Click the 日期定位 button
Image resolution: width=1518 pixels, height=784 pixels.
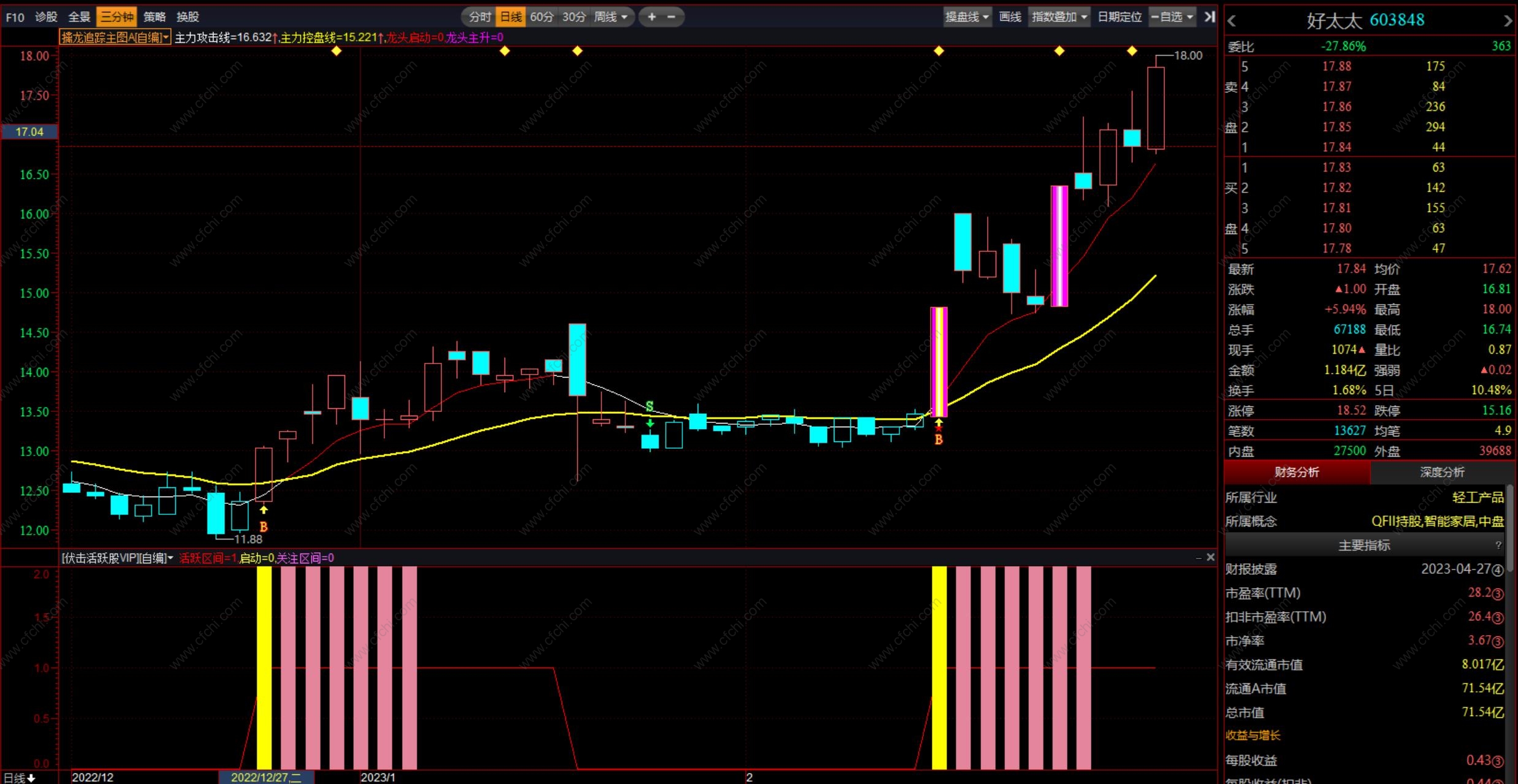click(x=1119, y=17)
